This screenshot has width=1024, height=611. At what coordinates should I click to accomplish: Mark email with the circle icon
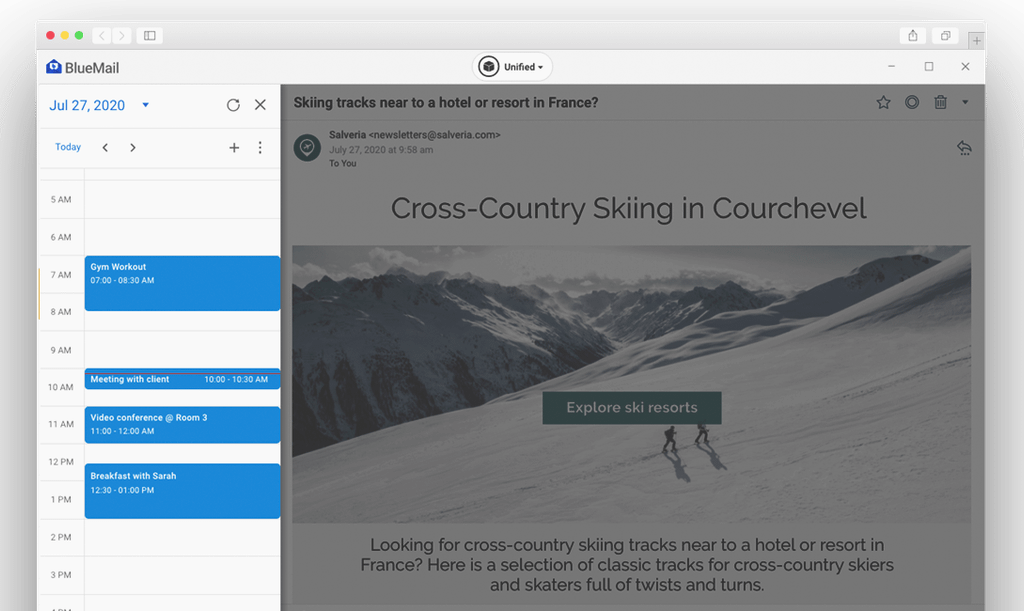point(912,102)
